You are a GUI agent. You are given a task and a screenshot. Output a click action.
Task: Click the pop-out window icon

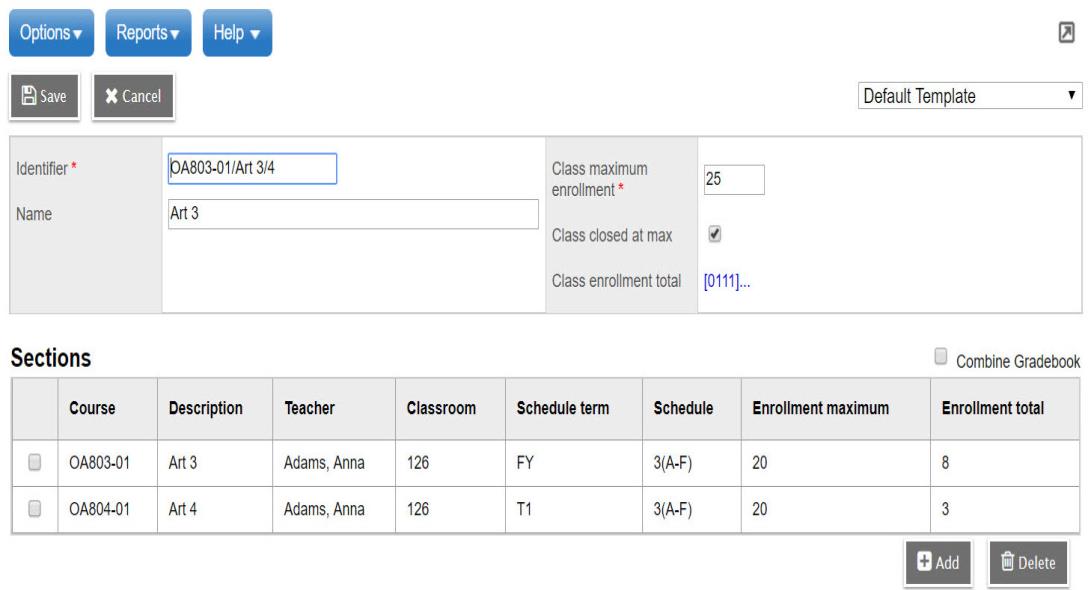tap(1067, 32)
